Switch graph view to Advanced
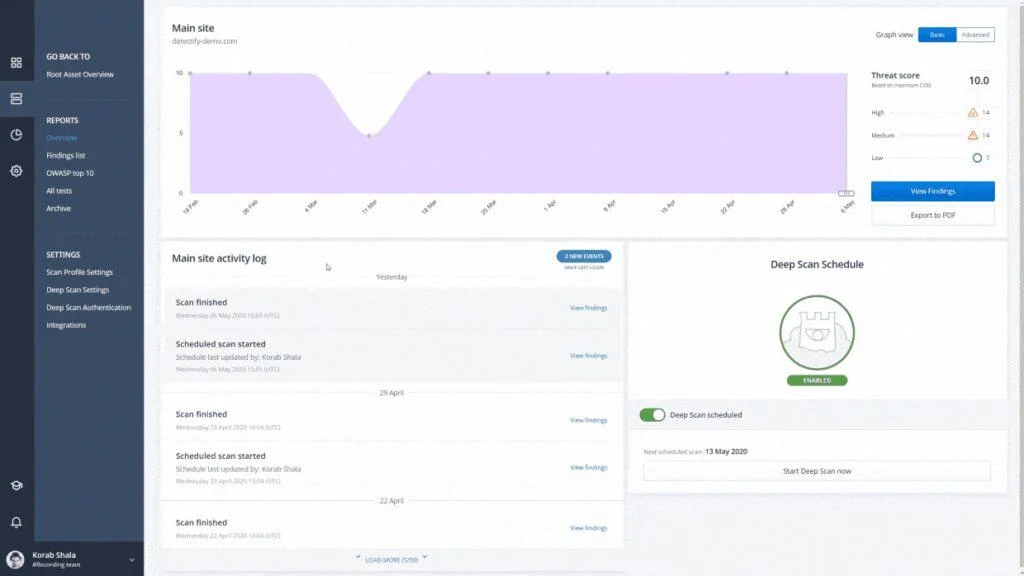Image resolution: width=1024 pixels, height=576 pixels. coord(973,34)
